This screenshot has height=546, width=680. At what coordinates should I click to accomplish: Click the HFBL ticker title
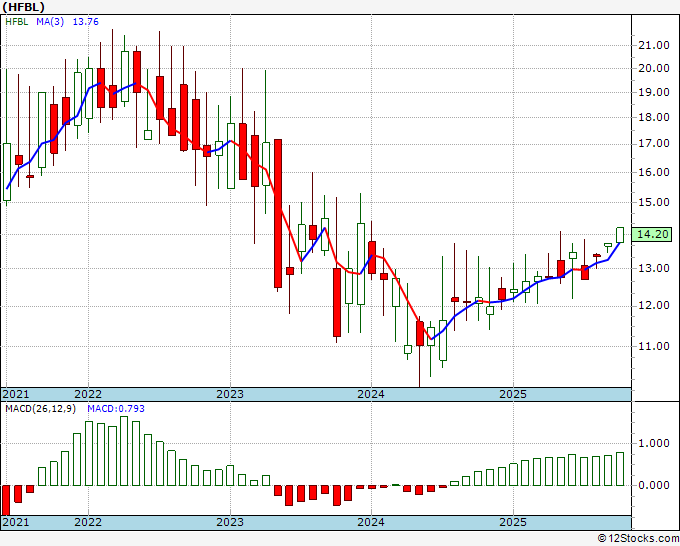(23, 7)
